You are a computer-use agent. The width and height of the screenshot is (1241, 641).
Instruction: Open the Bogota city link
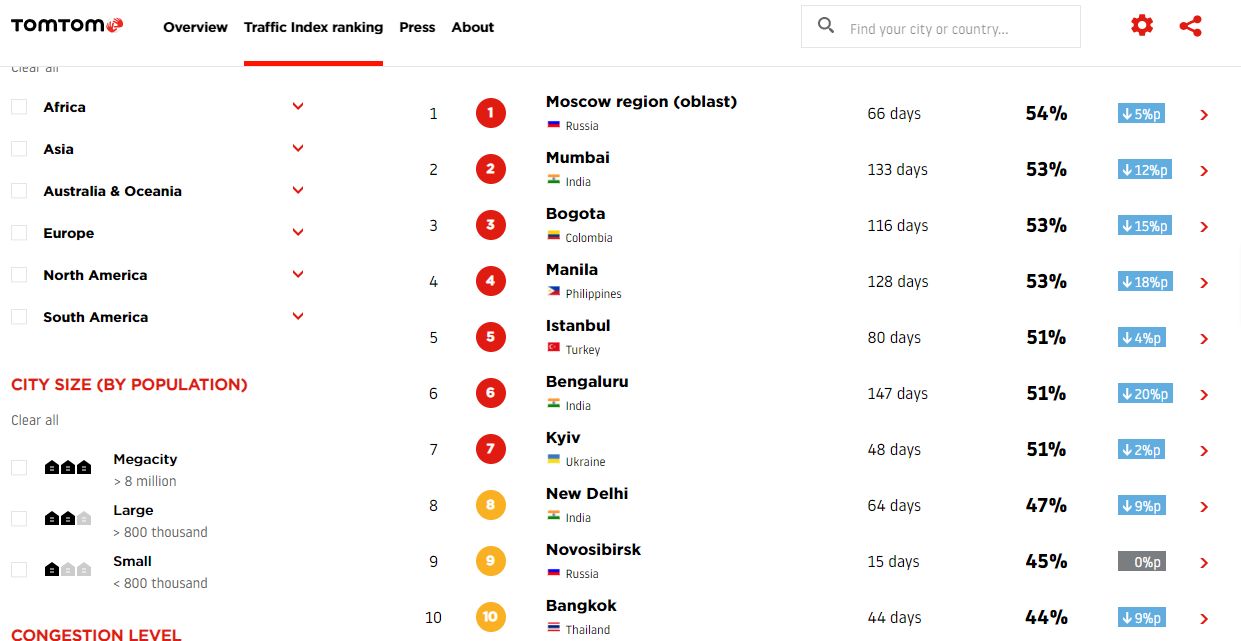(x=576, y=213)
